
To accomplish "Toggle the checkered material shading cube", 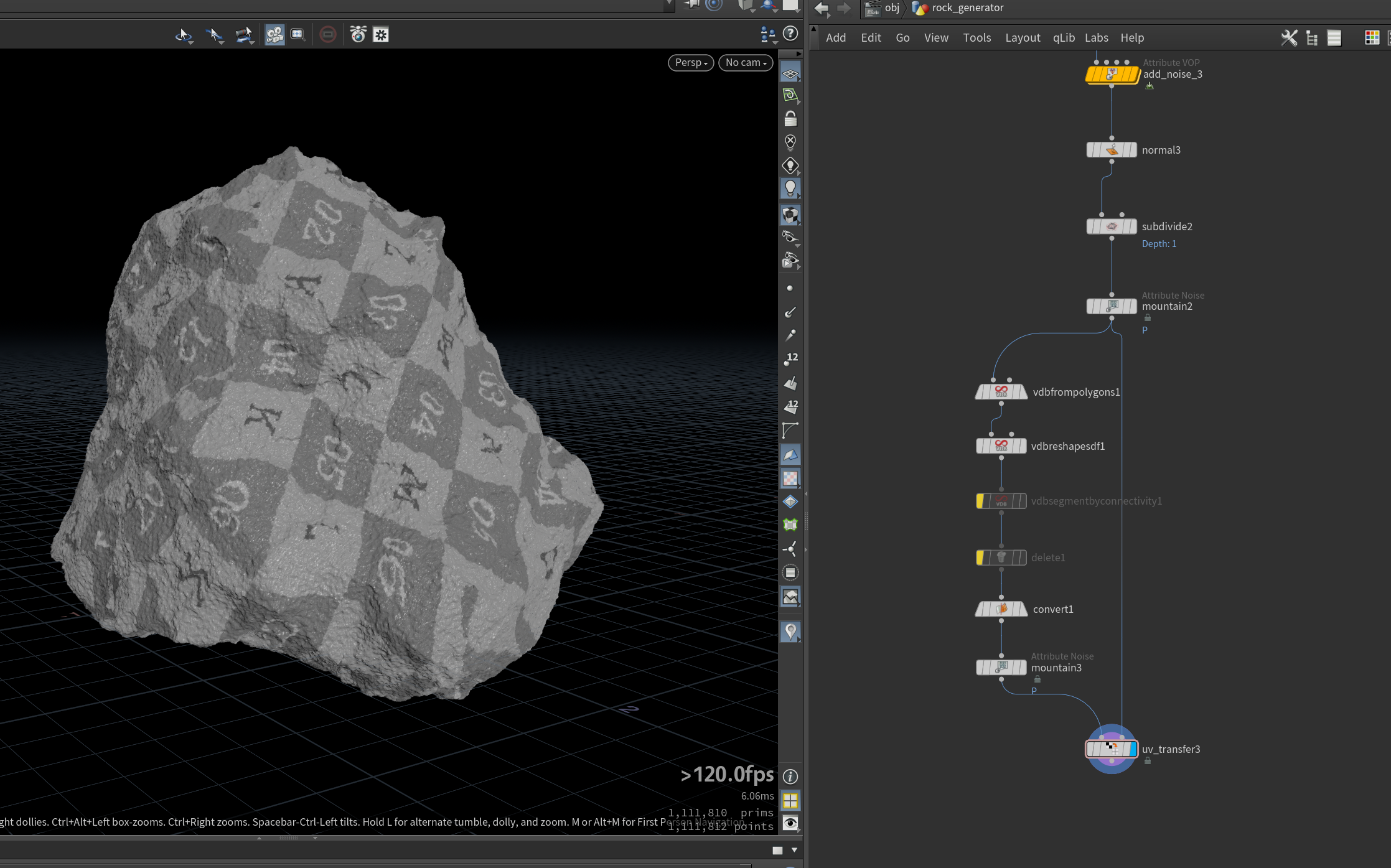I will pyautogui.click(x=790, y=215).
